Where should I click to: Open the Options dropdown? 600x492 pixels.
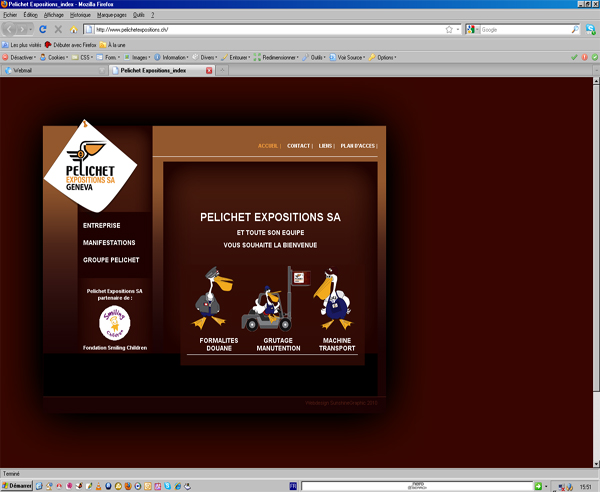tap(383, 57)
